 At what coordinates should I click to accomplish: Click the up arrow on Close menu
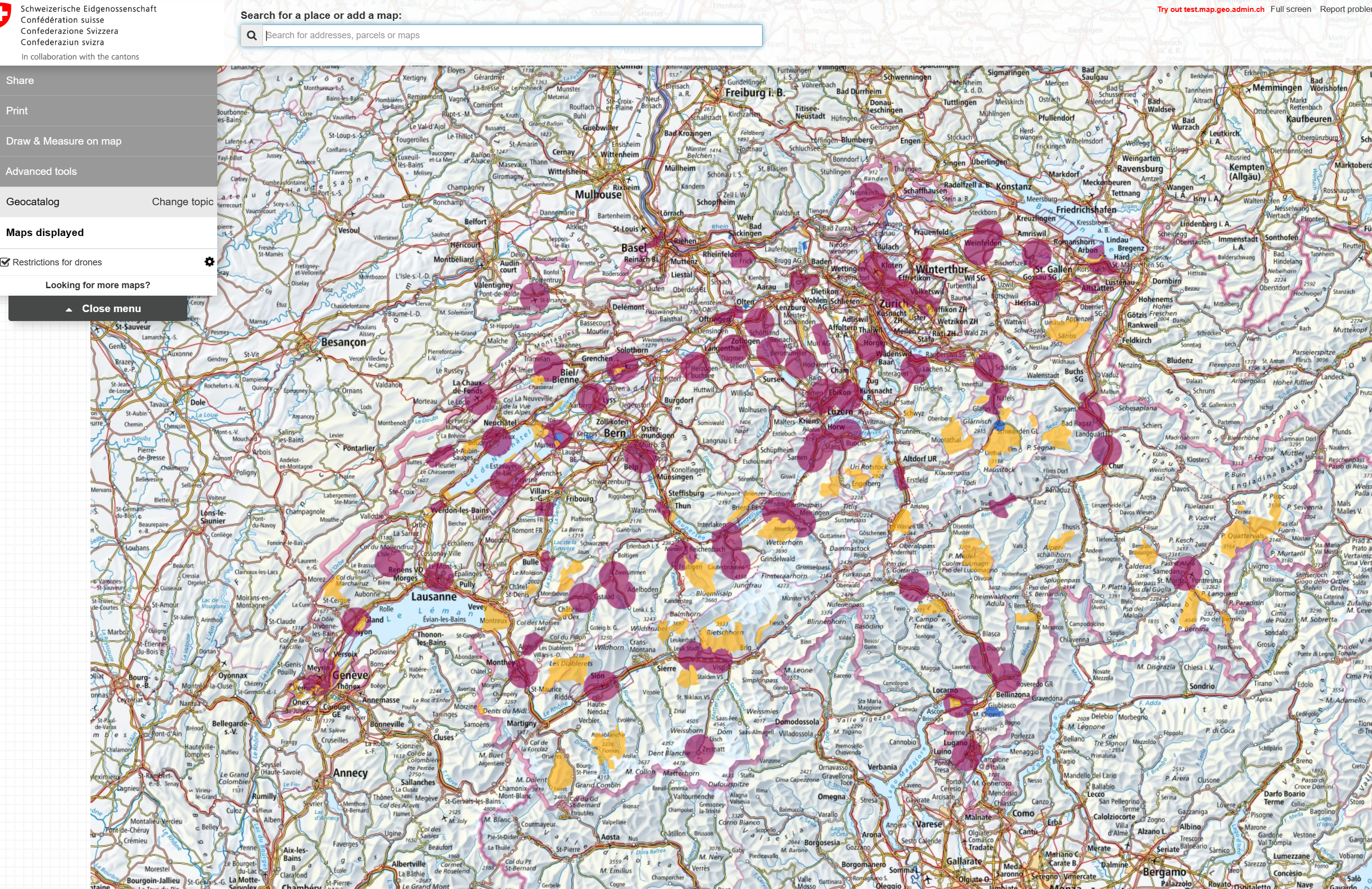69,310
